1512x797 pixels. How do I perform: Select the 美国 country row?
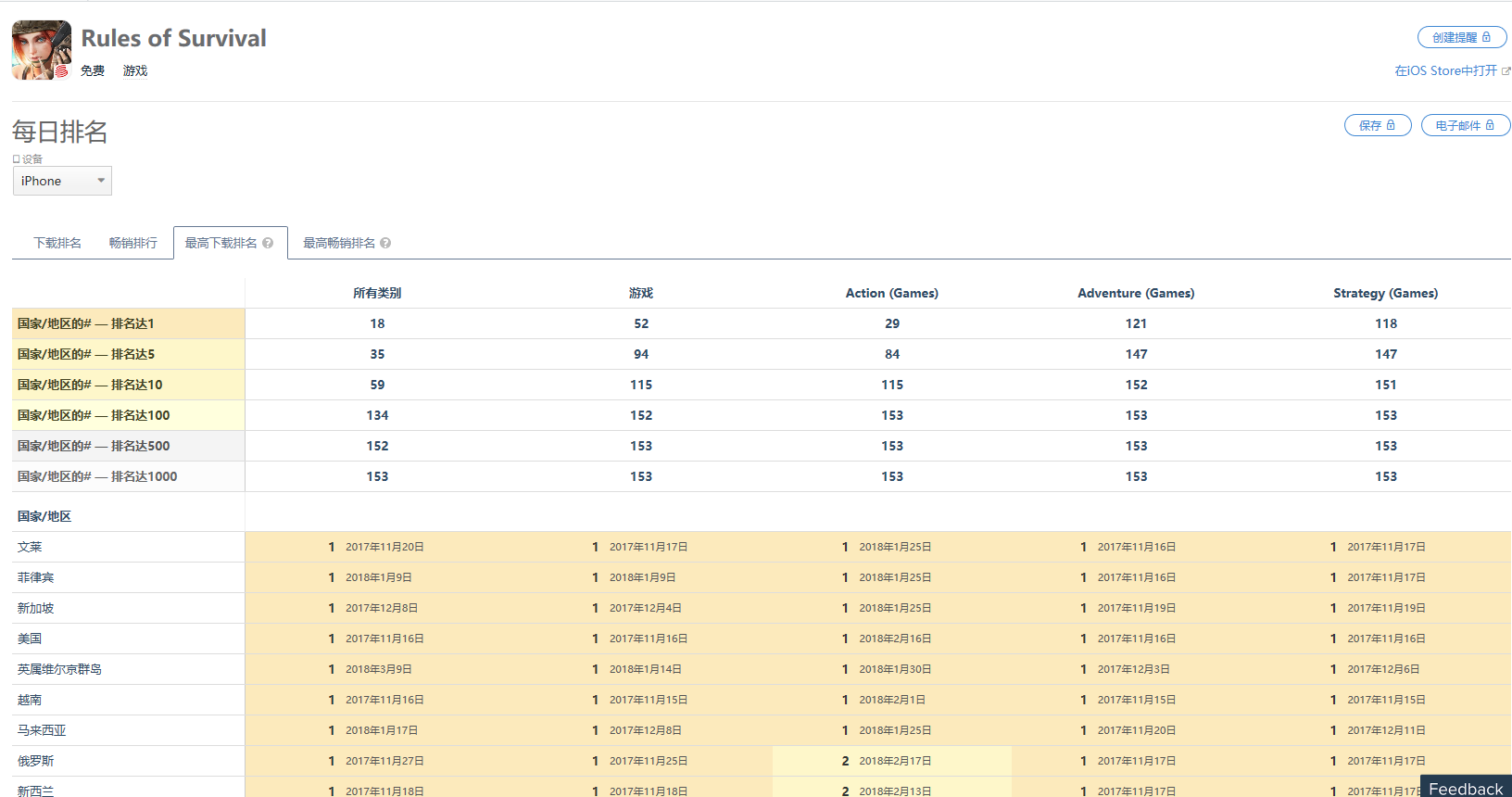point(30,639)
